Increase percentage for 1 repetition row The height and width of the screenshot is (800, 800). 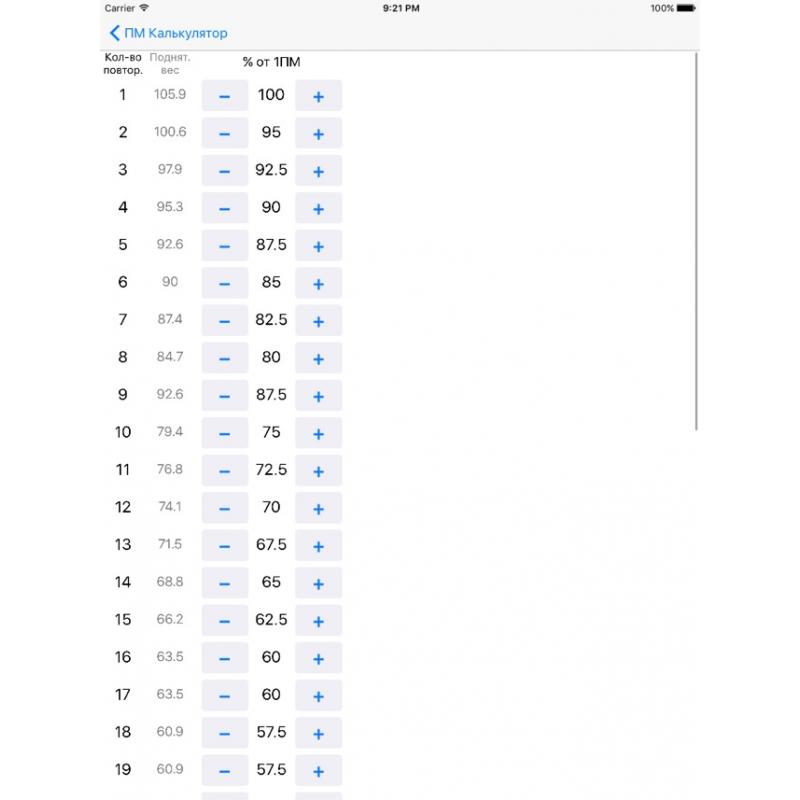pyautogui.click(x=318, y=95)
